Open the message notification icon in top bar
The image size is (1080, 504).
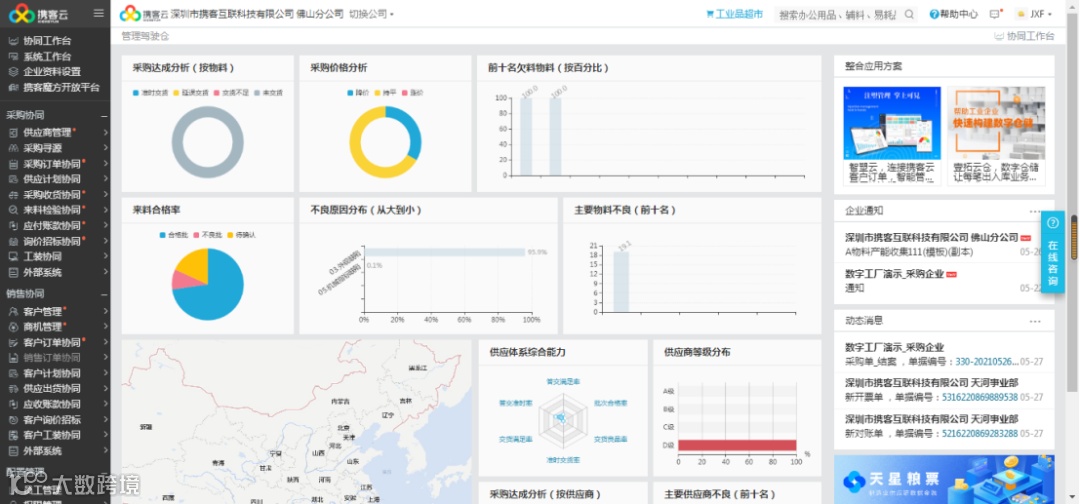pyautogui.click(x=995, y=14)
